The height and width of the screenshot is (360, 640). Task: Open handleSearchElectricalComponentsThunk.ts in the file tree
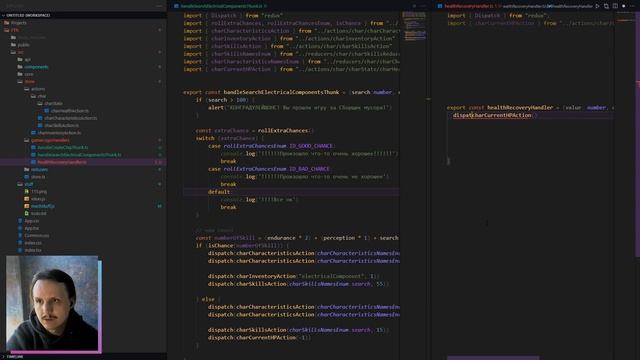79,155
